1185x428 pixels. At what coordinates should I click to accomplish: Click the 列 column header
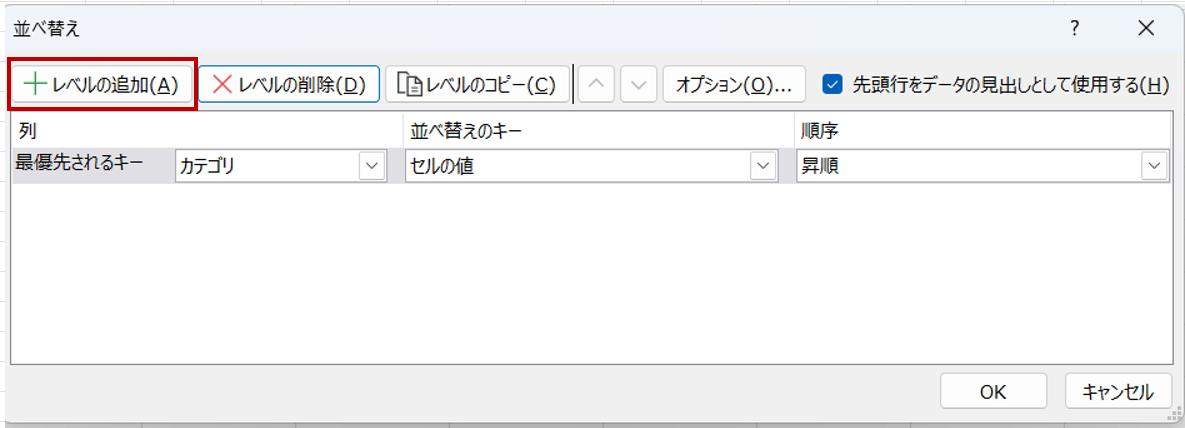pos(27,131)
